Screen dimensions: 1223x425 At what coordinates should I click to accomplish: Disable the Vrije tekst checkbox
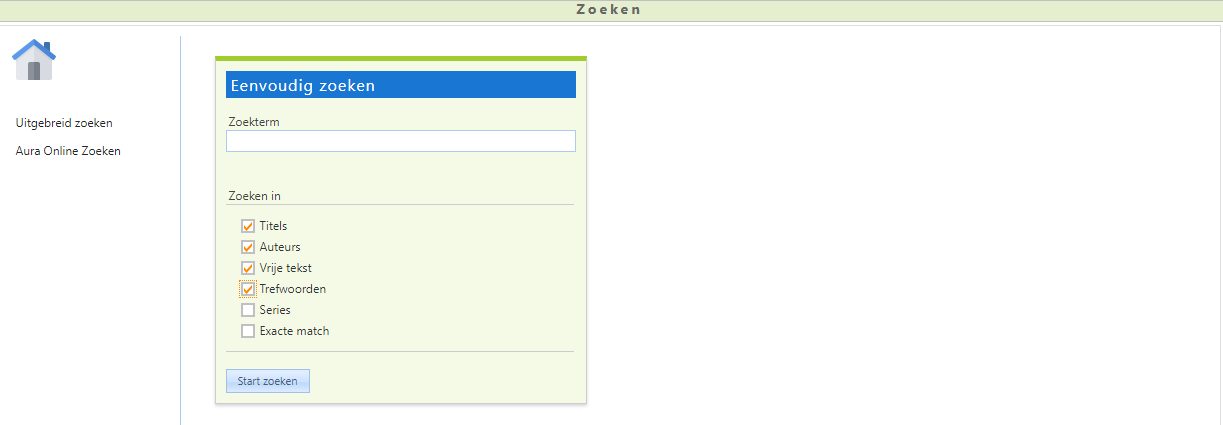pyautogui.click(x=248, y=268)
